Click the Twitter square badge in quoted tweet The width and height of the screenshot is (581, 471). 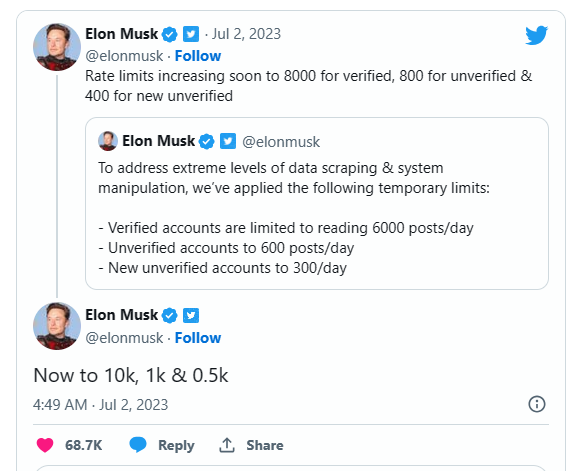click(x=228, y=141)
